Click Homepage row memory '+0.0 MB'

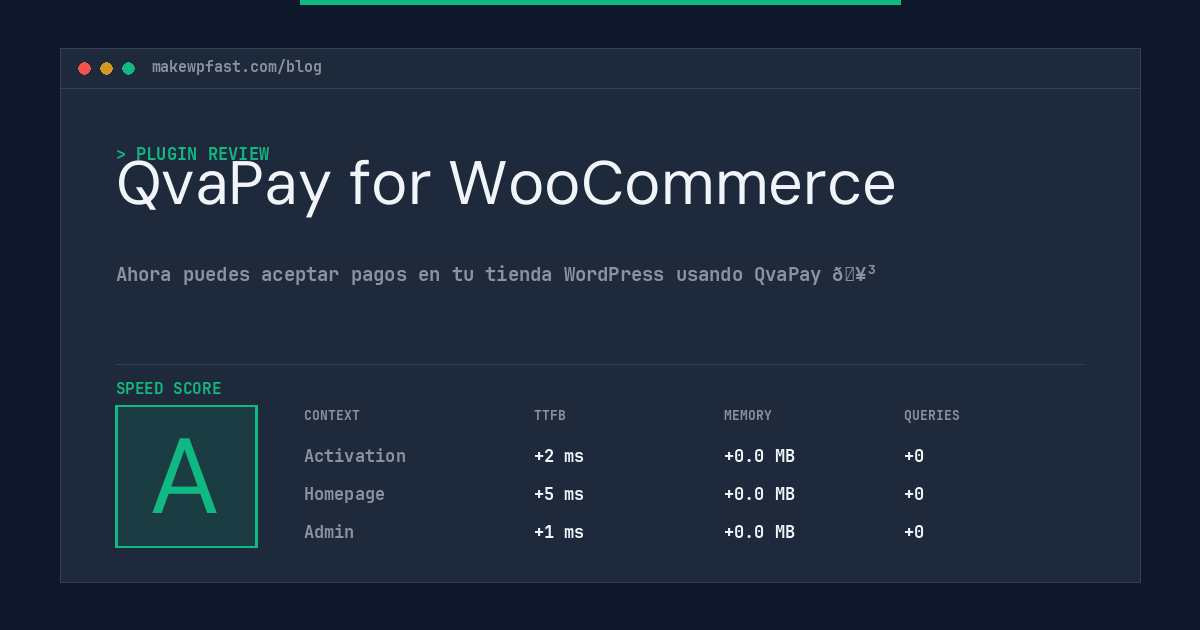pos(759,494)
